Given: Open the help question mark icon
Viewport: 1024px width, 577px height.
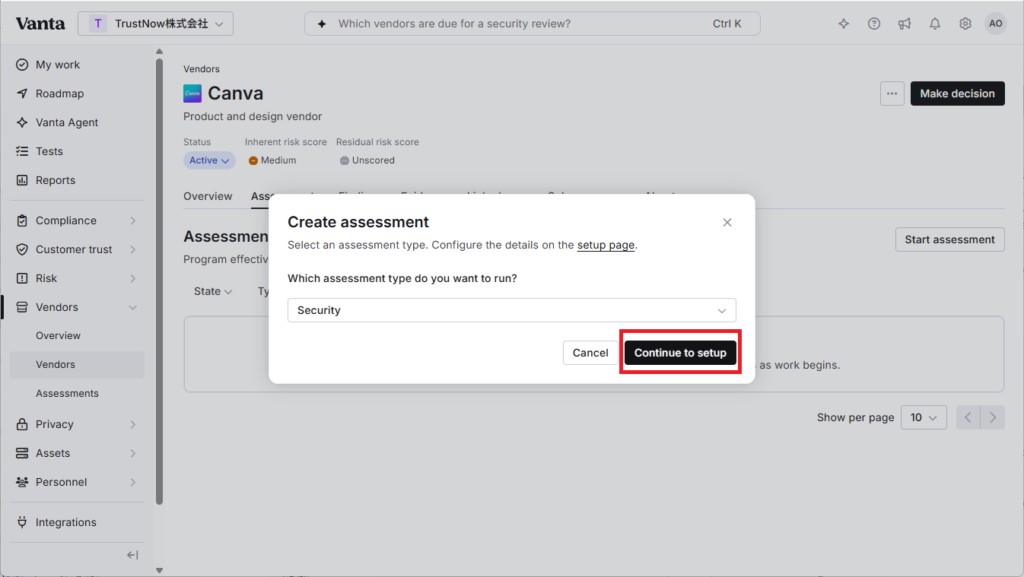Looking at the screenshot, I should pyautogui.click(x=874, y=23).
